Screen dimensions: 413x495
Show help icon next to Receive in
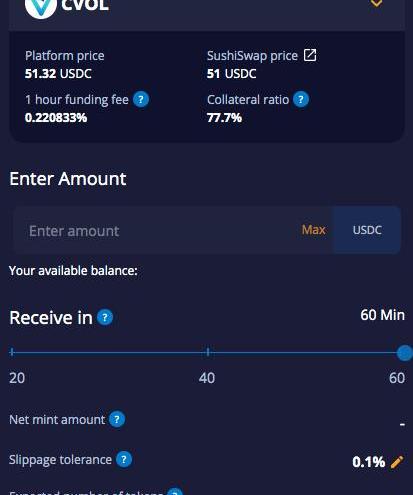point(105,317)
